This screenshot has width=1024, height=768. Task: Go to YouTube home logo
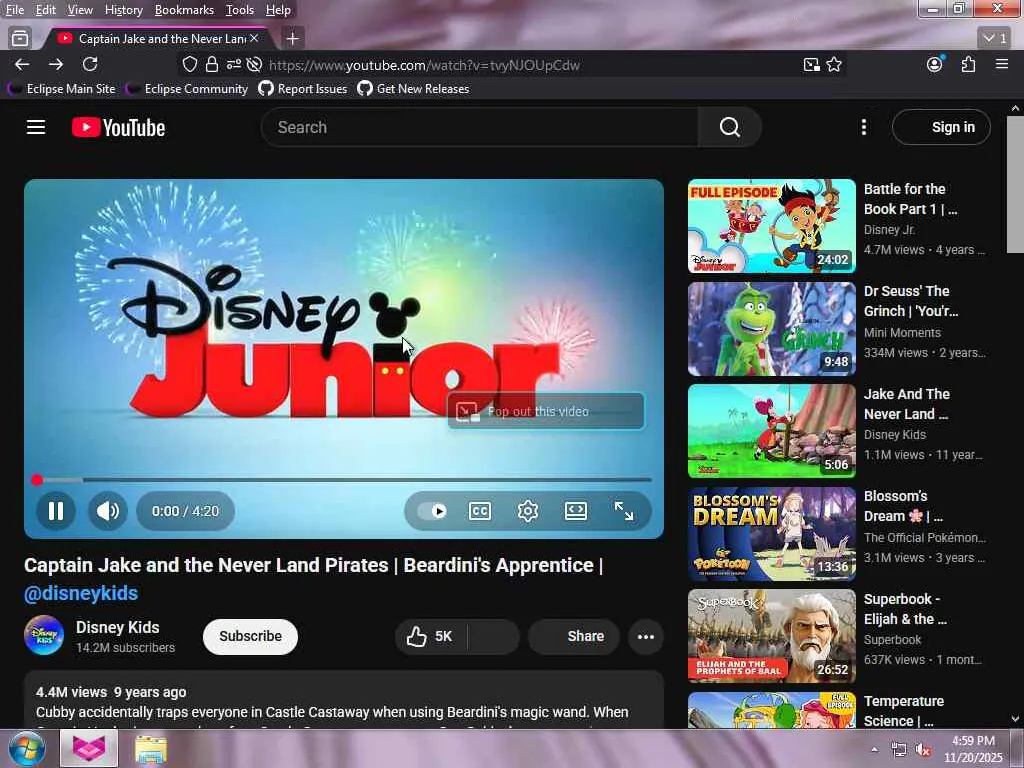118,127
